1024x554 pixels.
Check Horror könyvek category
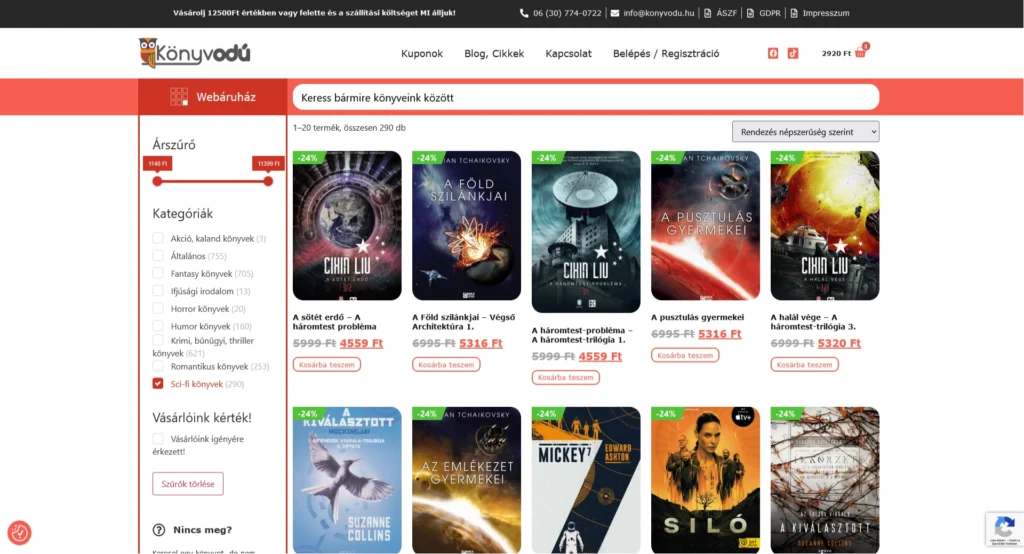[158, 308]
